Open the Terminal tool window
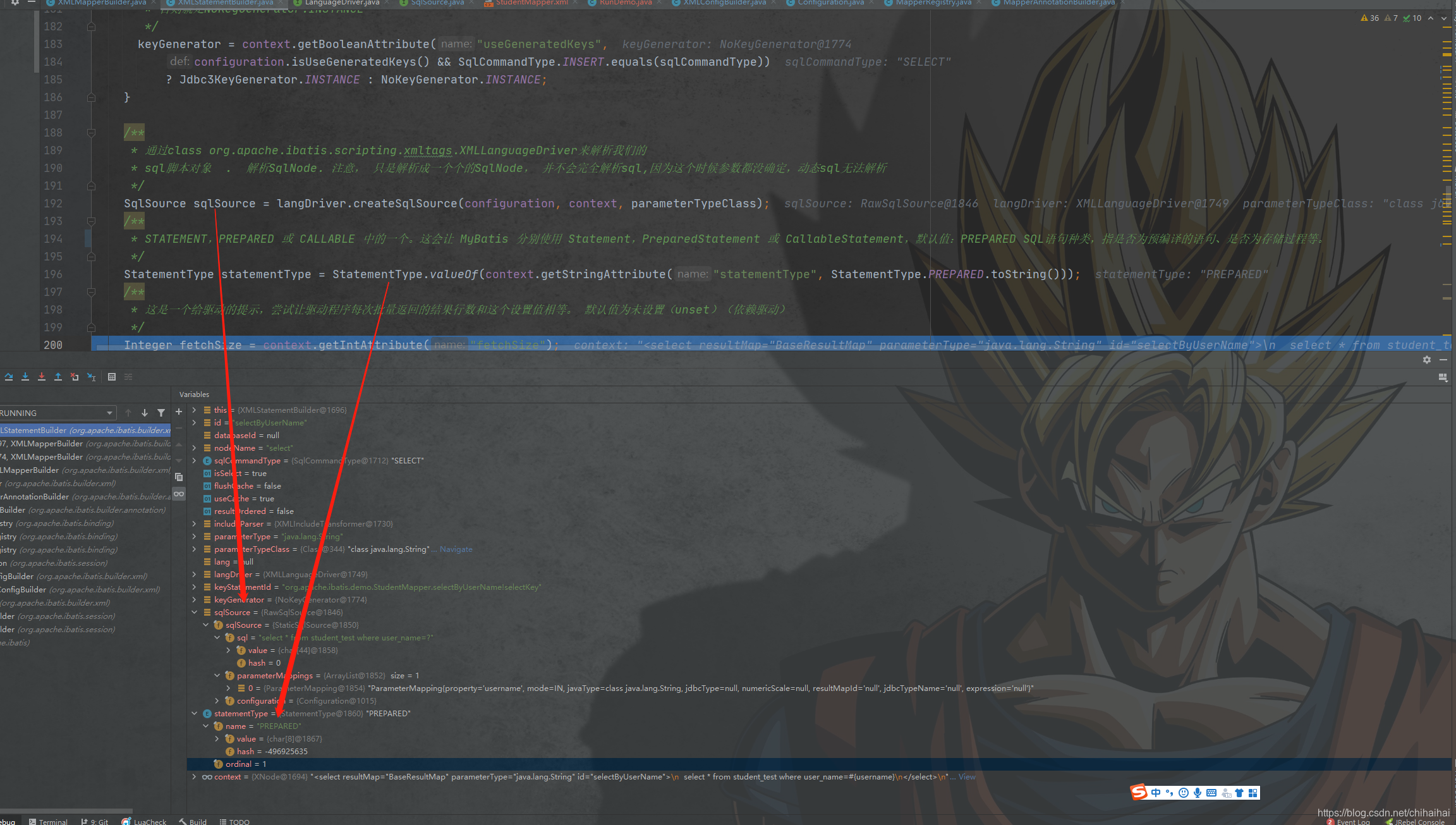Screen dimensions: 1456x825 [x=48, y=821]
